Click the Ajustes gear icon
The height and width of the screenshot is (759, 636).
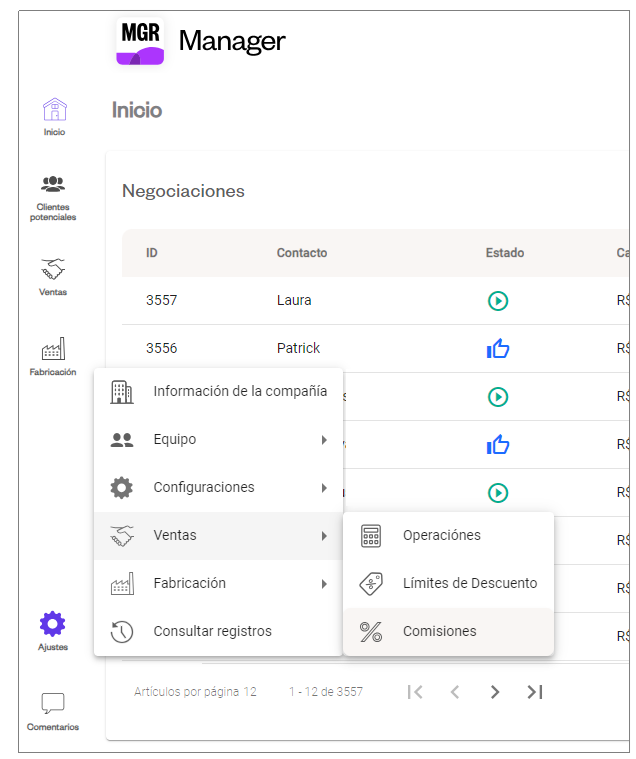53,625
